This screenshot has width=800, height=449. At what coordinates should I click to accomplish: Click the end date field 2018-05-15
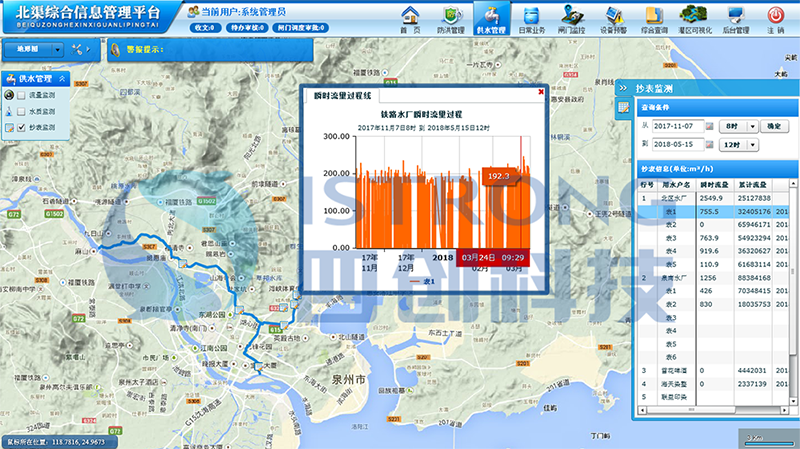point(677,145)
